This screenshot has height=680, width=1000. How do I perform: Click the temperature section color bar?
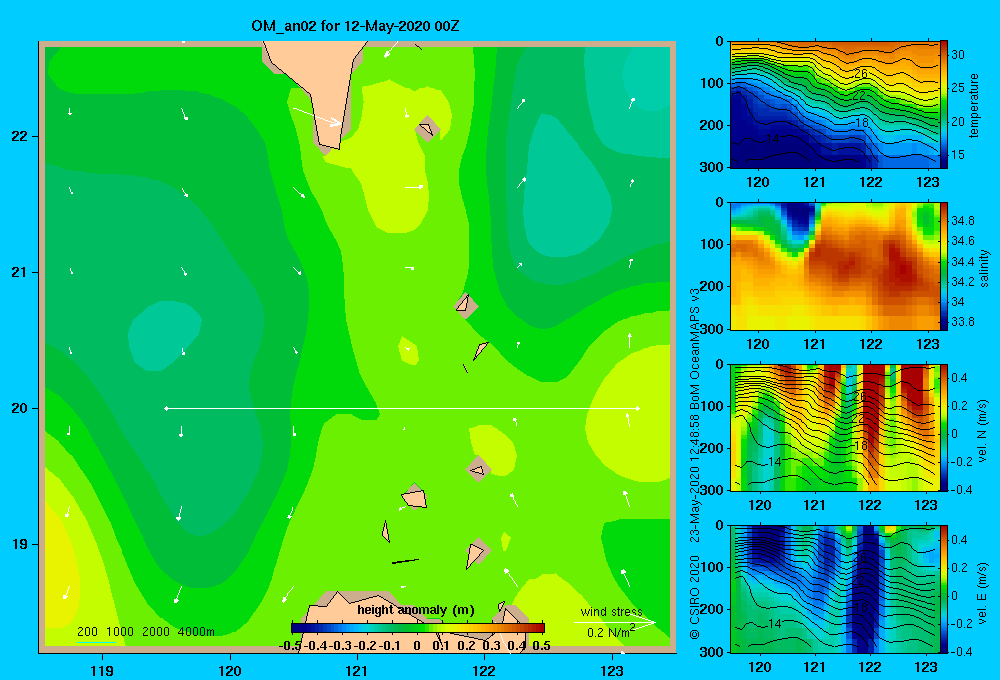pyautogui.click(x=944, y=104)
